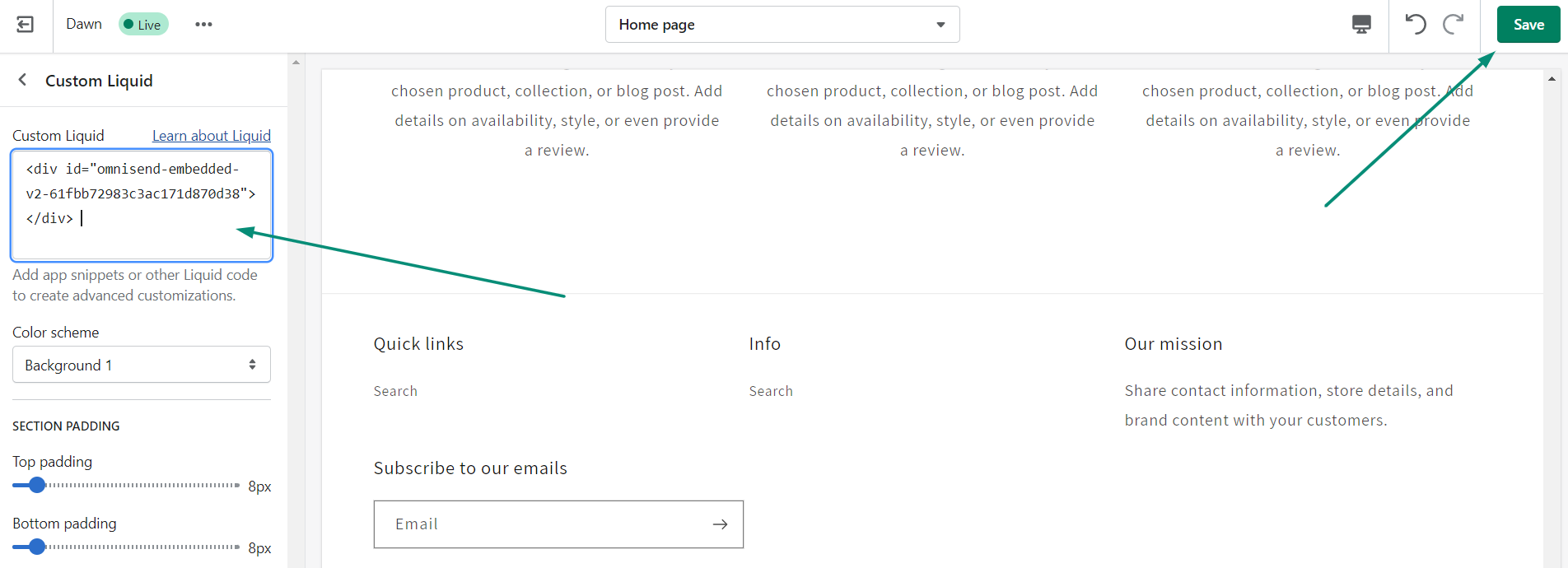Select the Custom Liquid section heading

(98, 80)
